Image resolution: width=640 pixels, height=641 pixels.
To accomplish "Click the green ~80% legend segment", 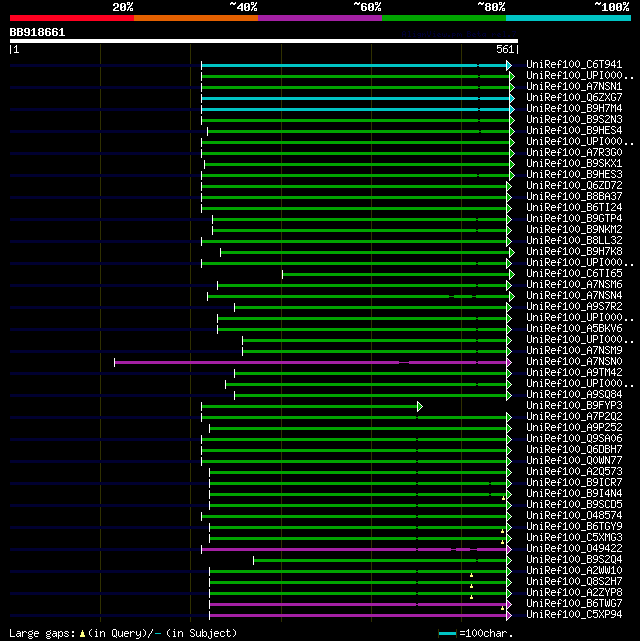I will point(444,18).
